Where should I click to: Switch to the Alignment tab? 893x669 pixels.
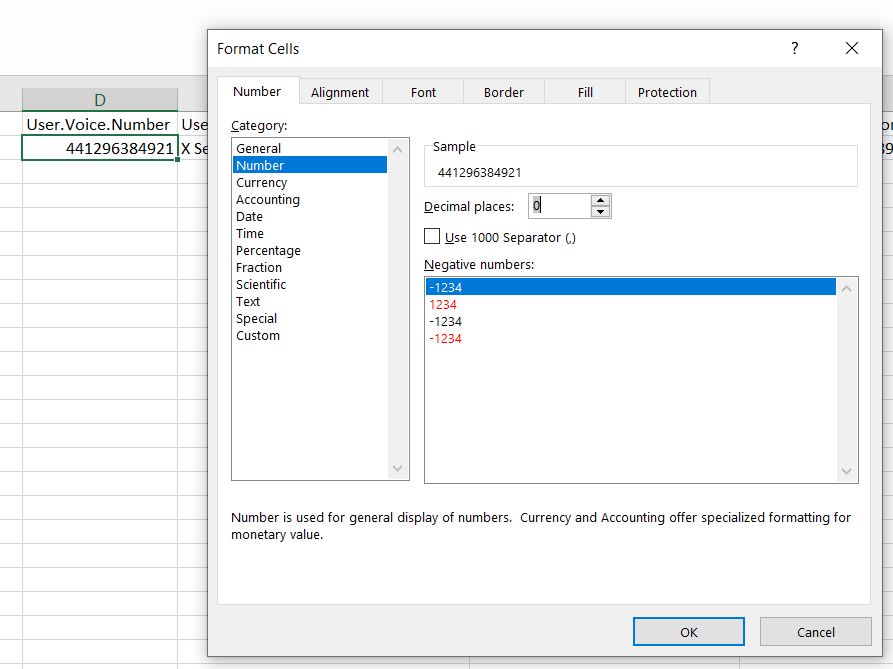(x=340, y=92)
